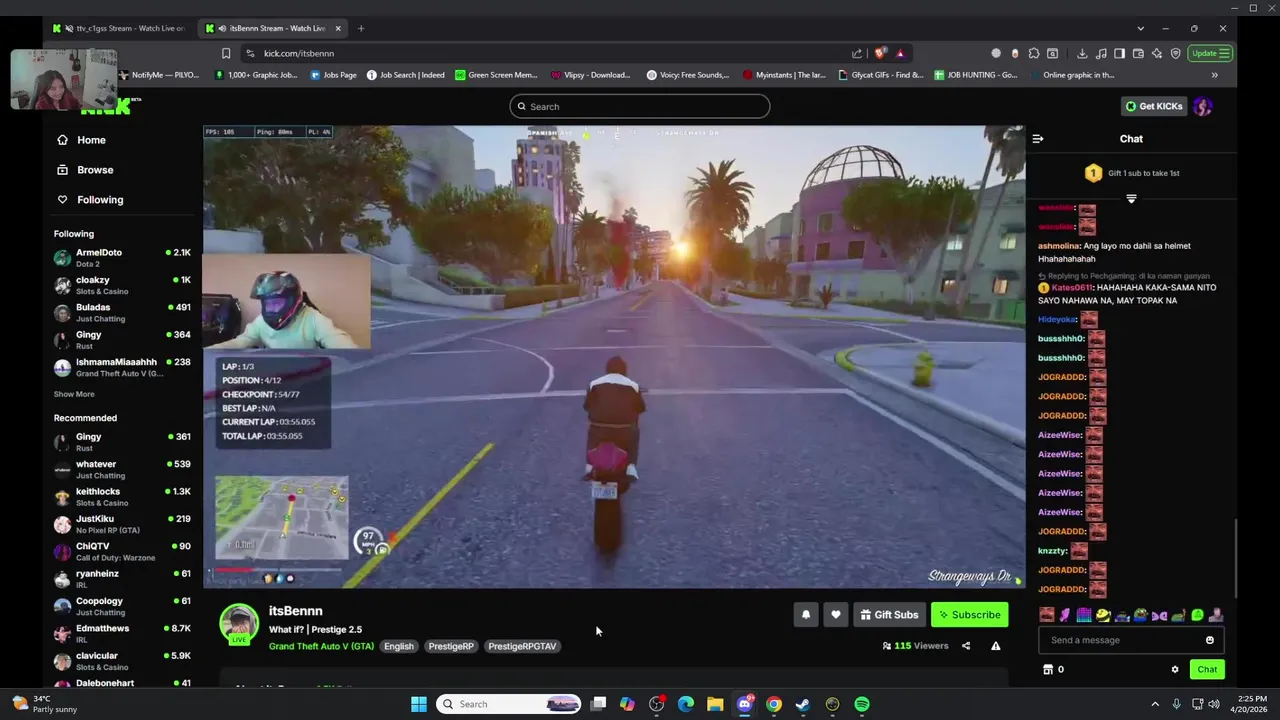Expand more bookmarks chevron
This screenshot has width=1280, height=720.
[x=1215, y=75]
